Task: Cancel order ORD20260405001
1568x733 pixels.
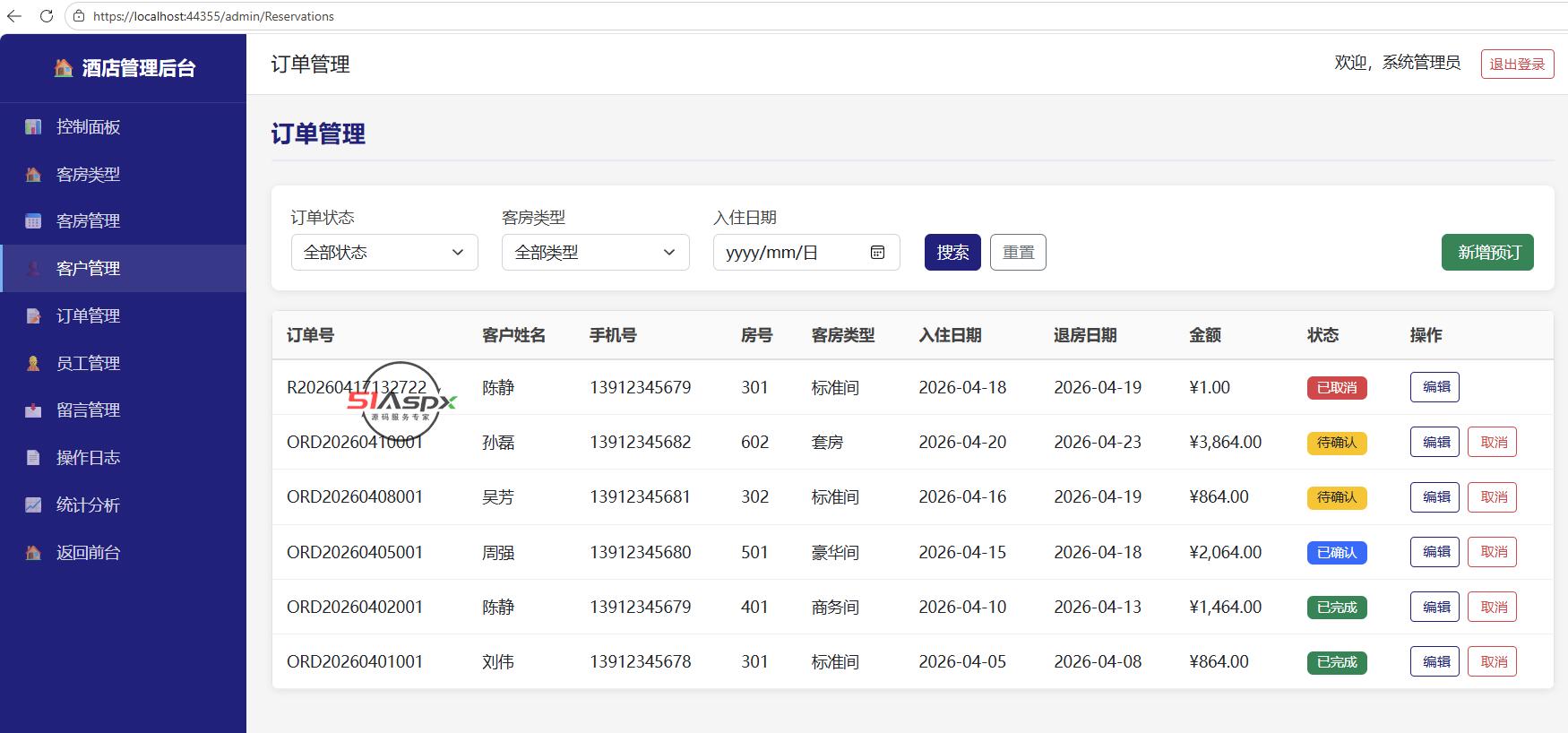Action: (1492, 552)
